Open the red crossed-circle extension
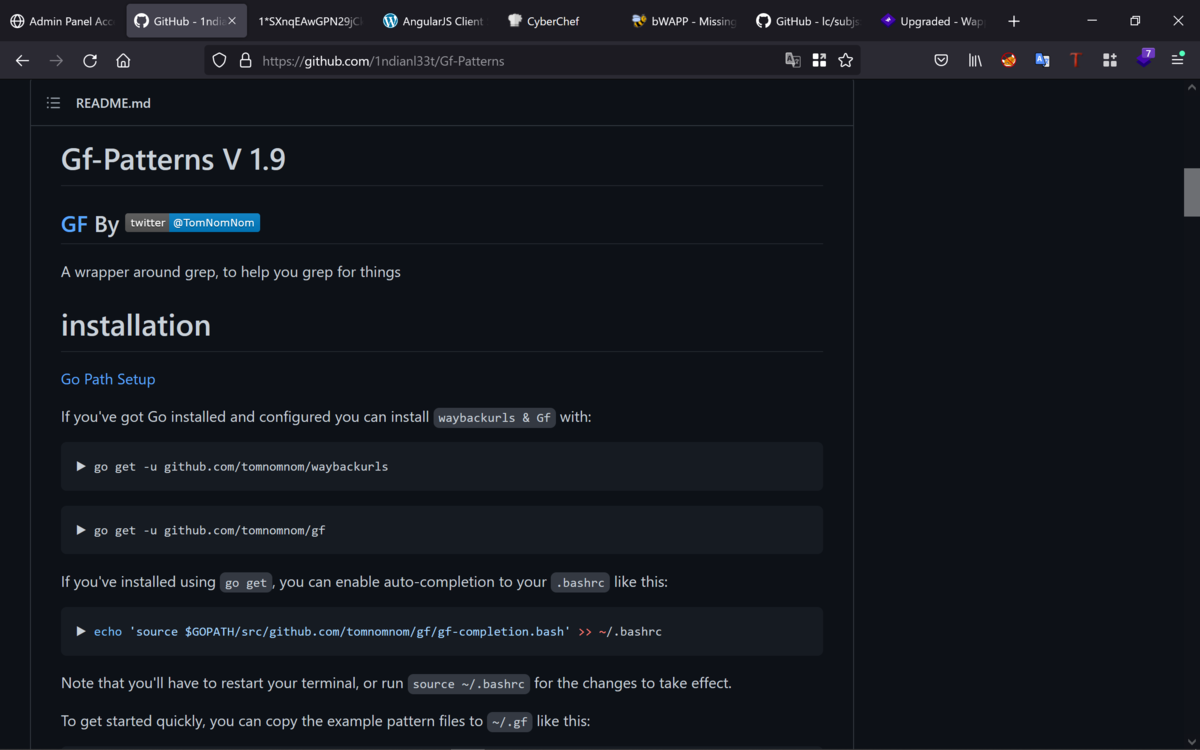The image size is (1200, 750). coord(1009,61)
